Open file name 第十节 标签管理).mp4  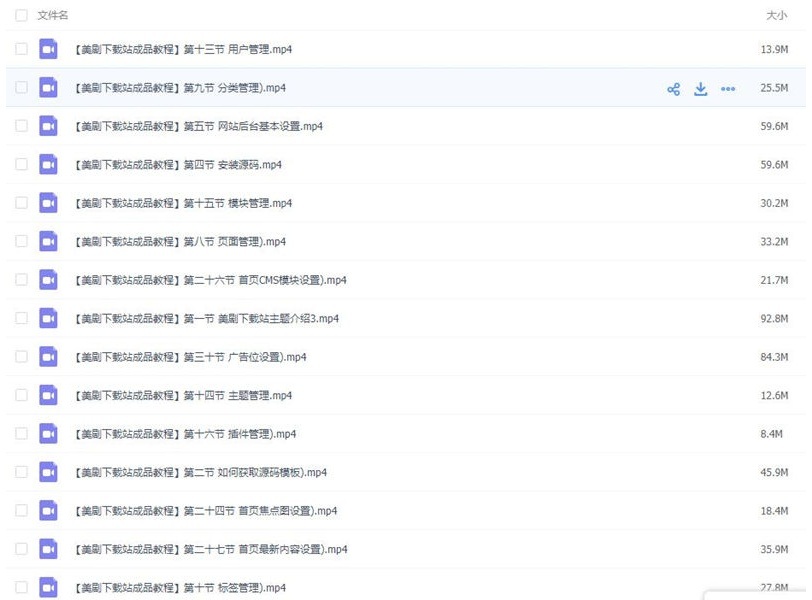(x=180, y=587)
